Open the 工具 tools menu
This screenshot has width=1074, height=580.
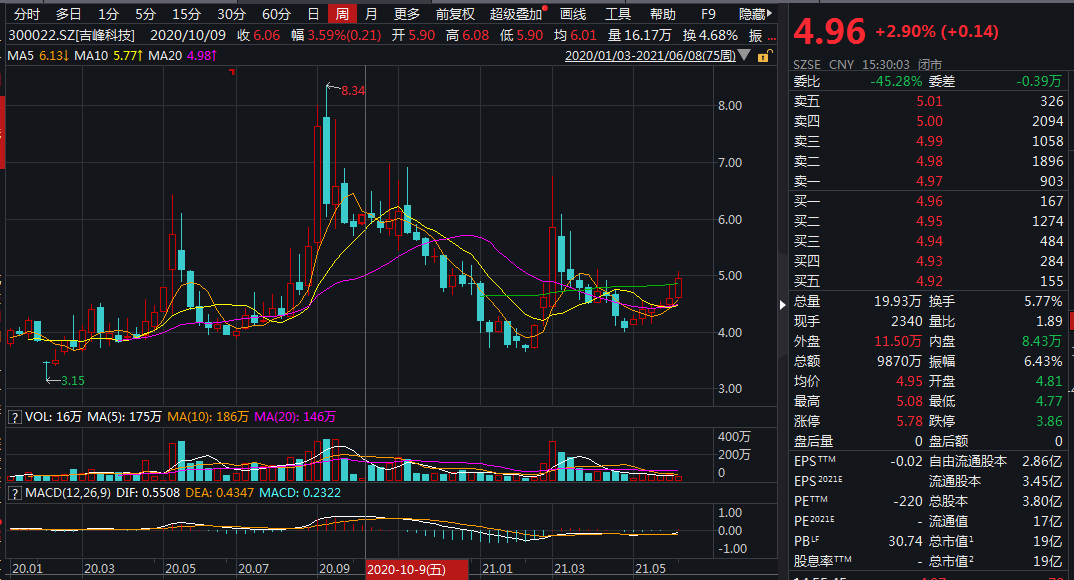618,14
